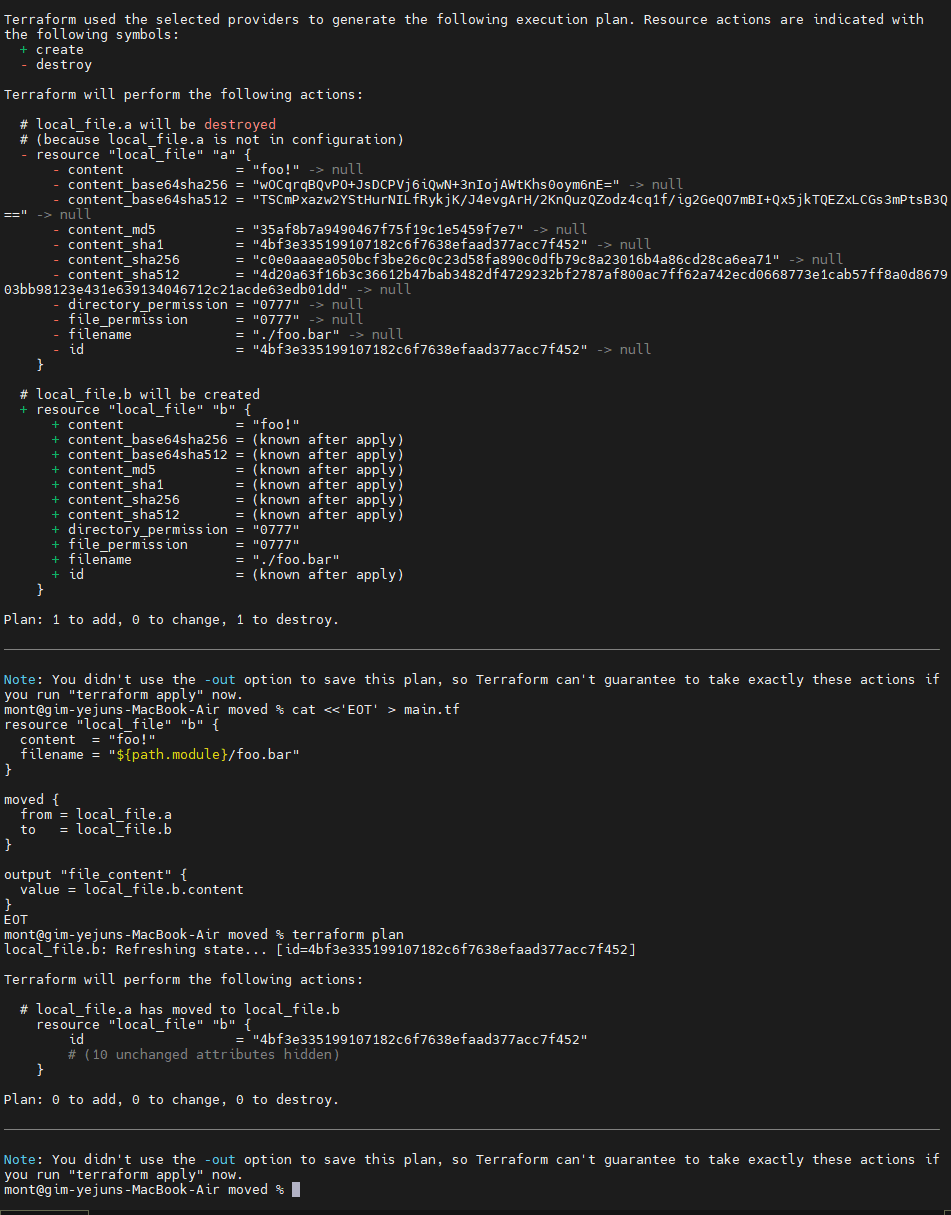Image resolution: width=951 pixels, height=1215 pixels.
Task: Click the 'local_file.b will be created' comment
Action: click(x=140, y=394)
